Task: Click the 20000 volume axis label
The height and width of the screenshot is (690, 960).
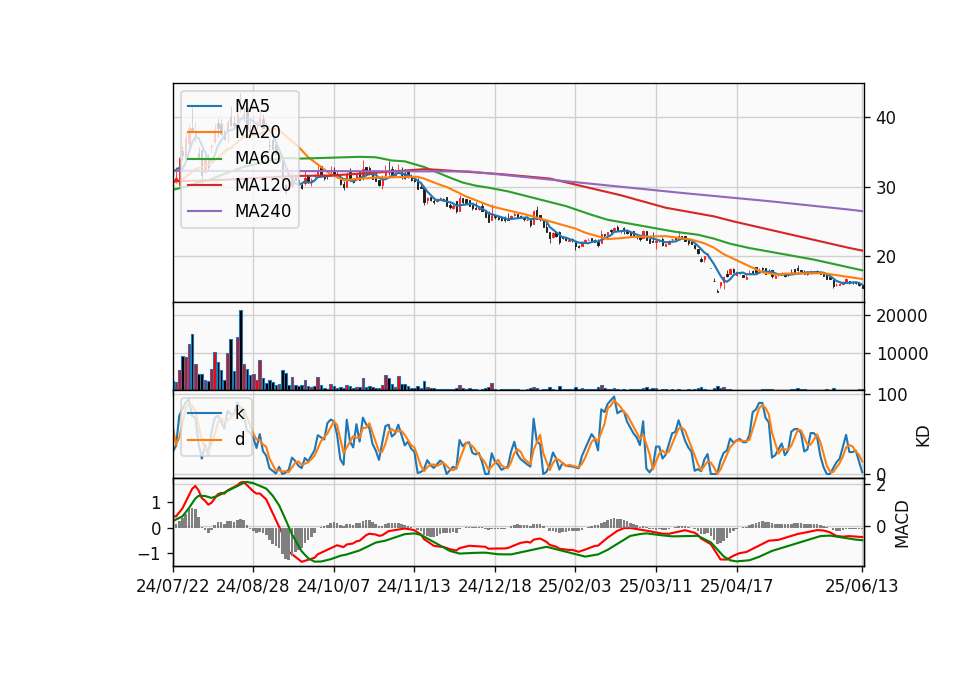Action: (x=902, y=316)
